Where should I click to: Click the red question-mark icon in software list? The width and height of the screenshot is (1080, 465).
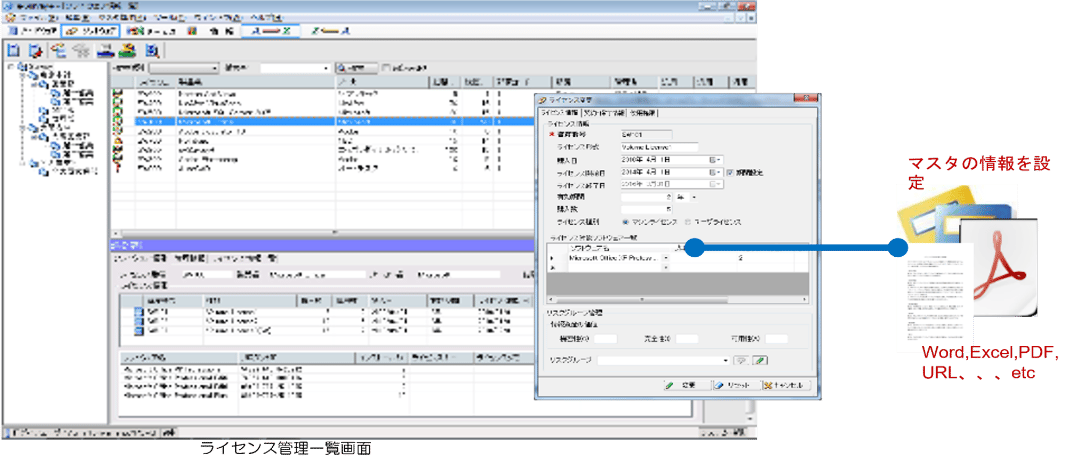click(117, 168)
